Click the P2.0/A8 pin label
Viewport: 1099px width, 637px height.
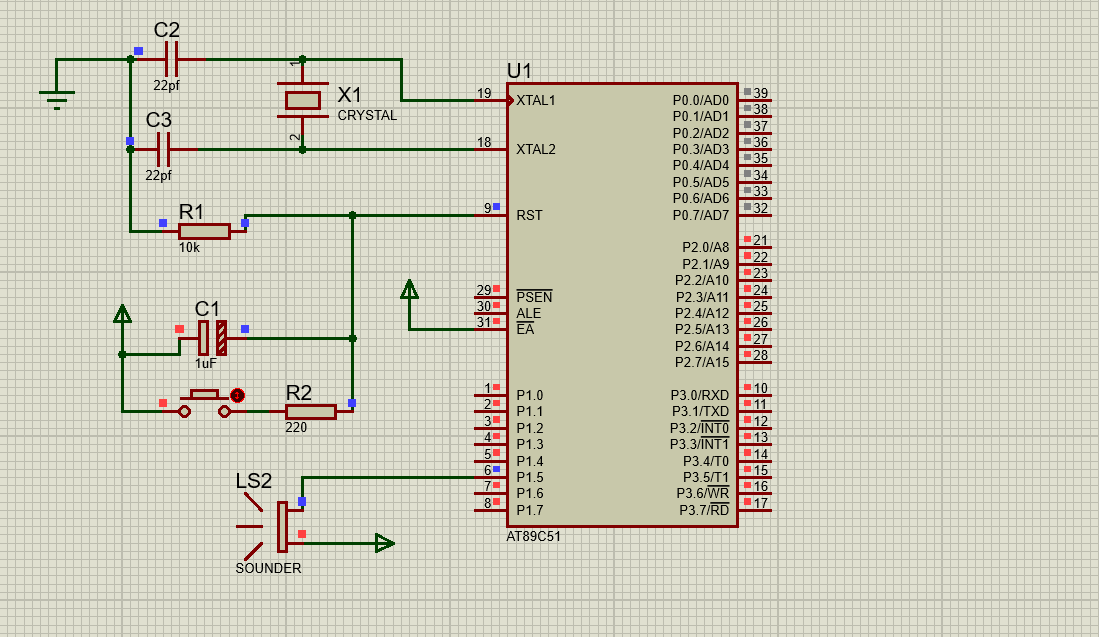tap(706, 247)
